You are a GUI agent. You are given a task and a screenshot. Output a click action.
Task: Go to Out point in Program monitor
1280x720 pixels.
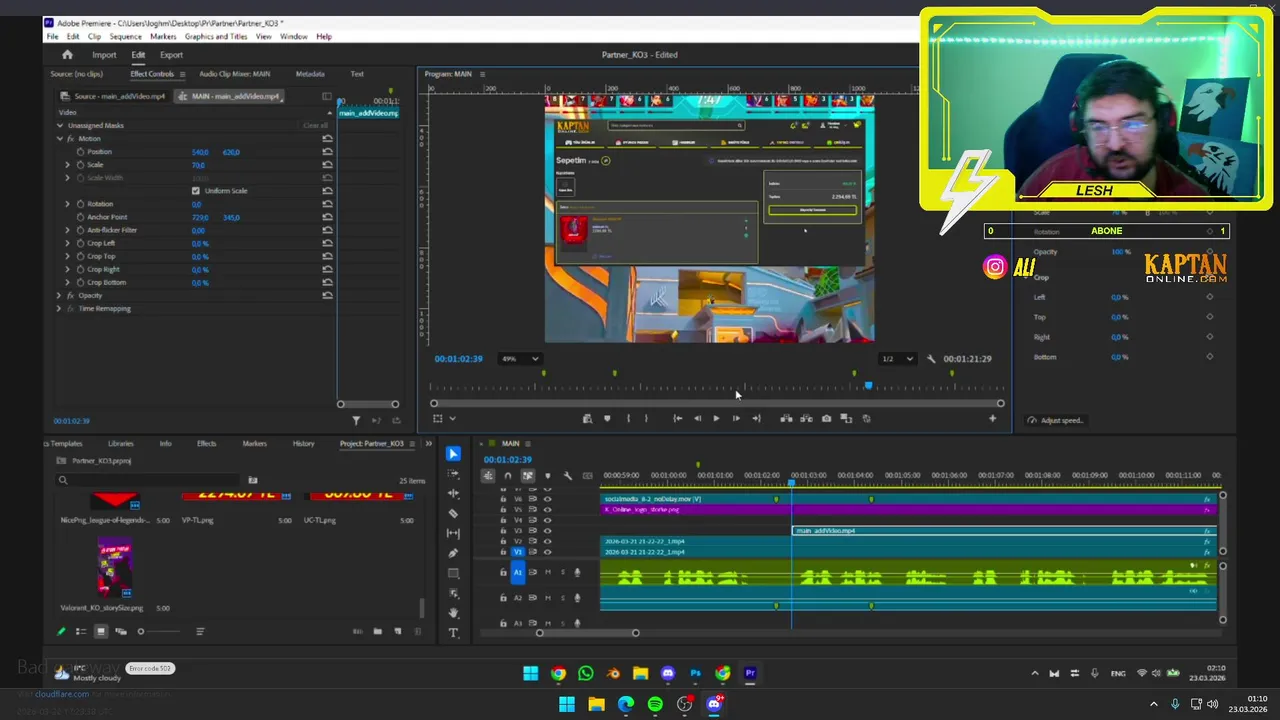[x=756, y=419]
